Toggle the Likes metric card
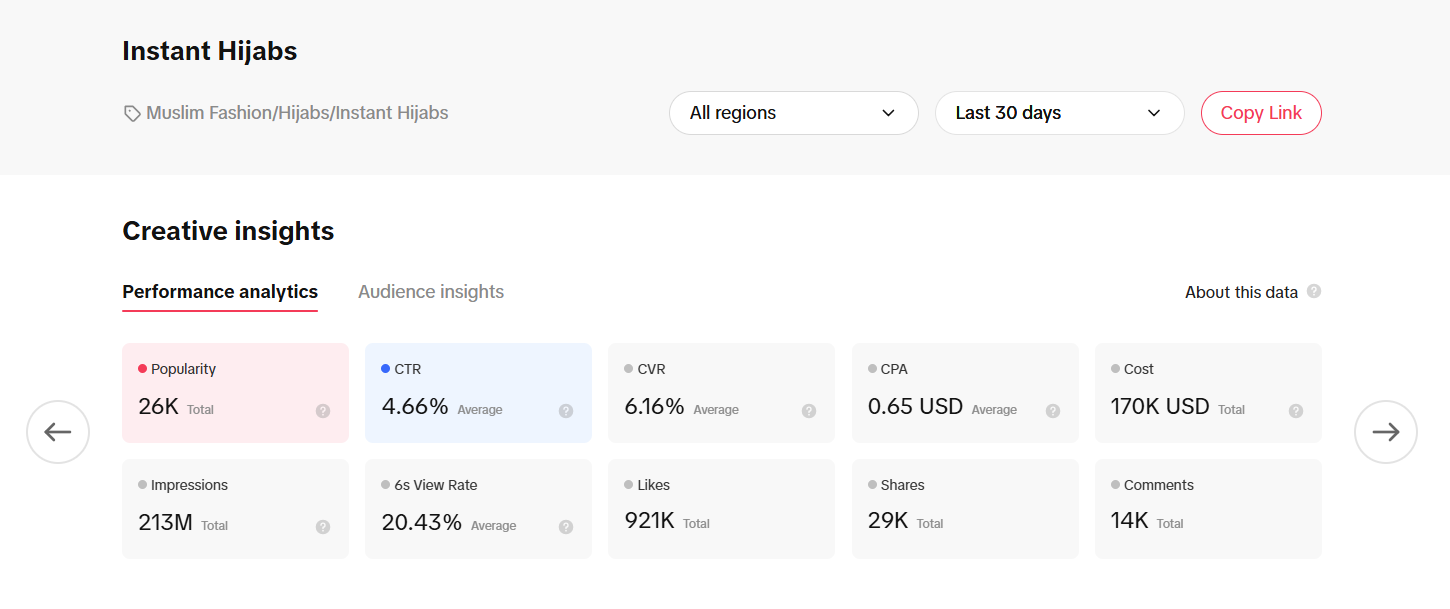The width and height of the screenshot is (1450, 609). click(721, 509)
